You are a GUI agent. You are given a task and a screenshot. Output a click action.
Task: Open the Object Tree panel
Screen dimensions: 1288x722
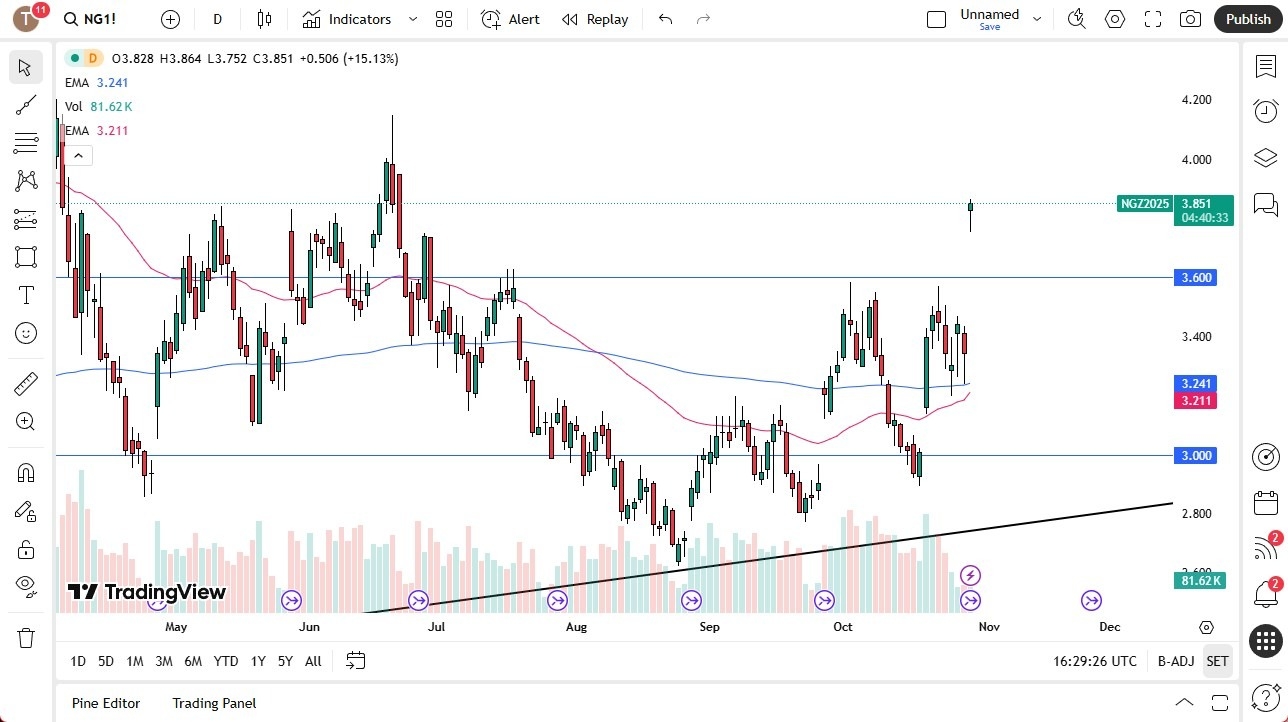(x=1265, y=157)
